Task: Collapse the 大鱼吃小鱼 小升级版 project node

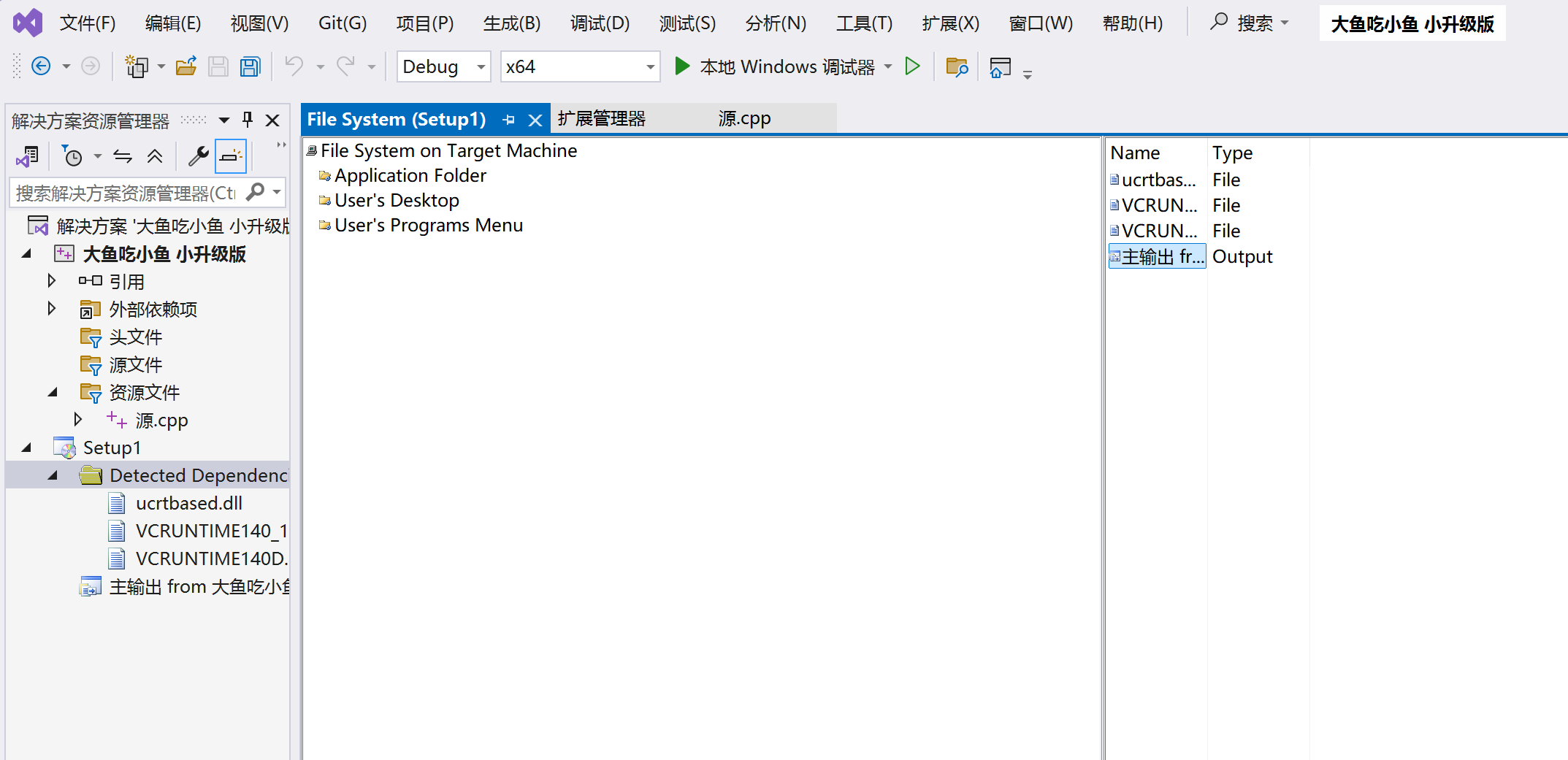Action: (x=26, y=253)
